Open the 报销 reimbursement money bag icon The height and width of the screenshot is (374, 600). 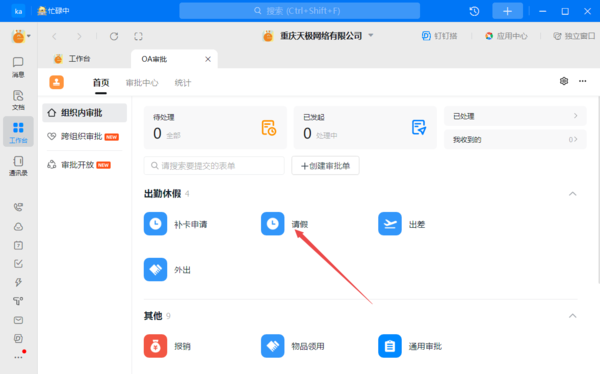[155, 346]
